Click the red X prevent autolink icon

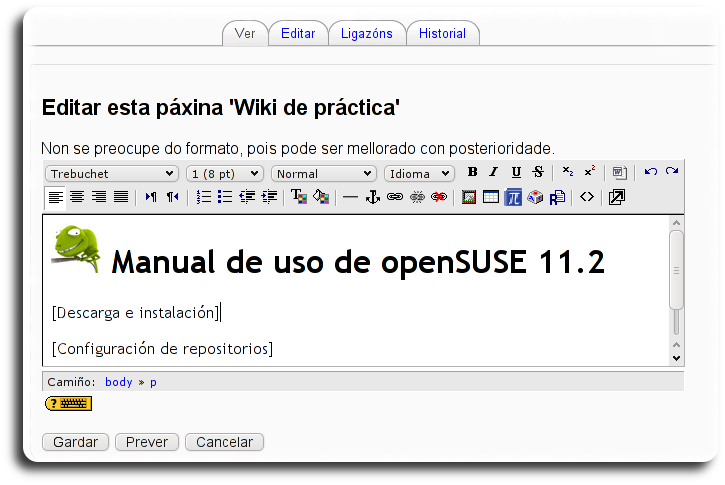pos(439,197)
